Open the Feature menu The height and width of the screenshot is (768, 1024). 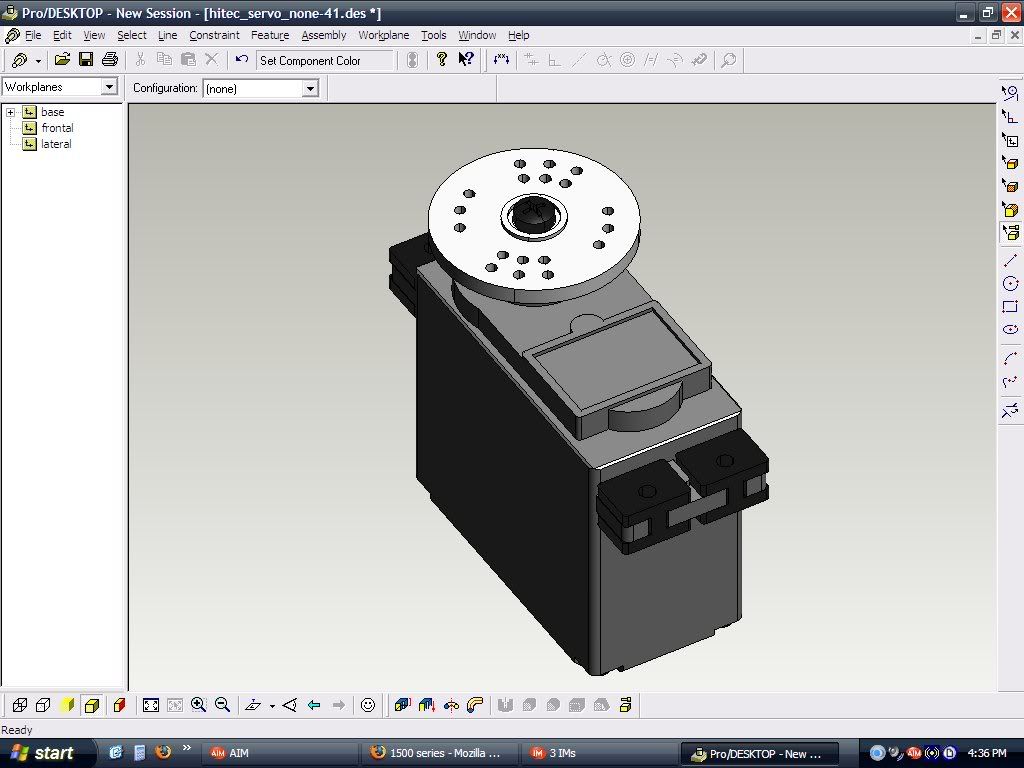(x=270, y=35)
